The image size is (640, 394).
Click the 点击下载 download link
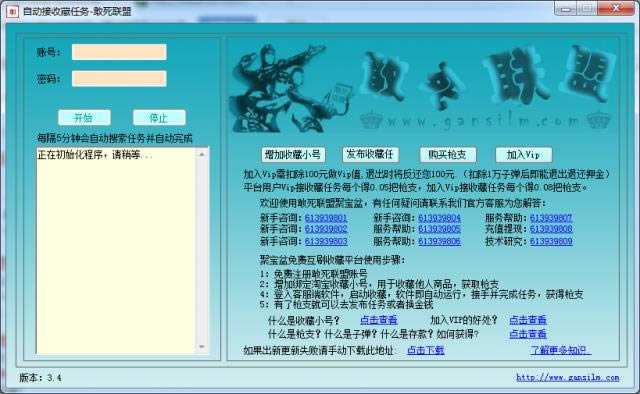click(425, 350)
